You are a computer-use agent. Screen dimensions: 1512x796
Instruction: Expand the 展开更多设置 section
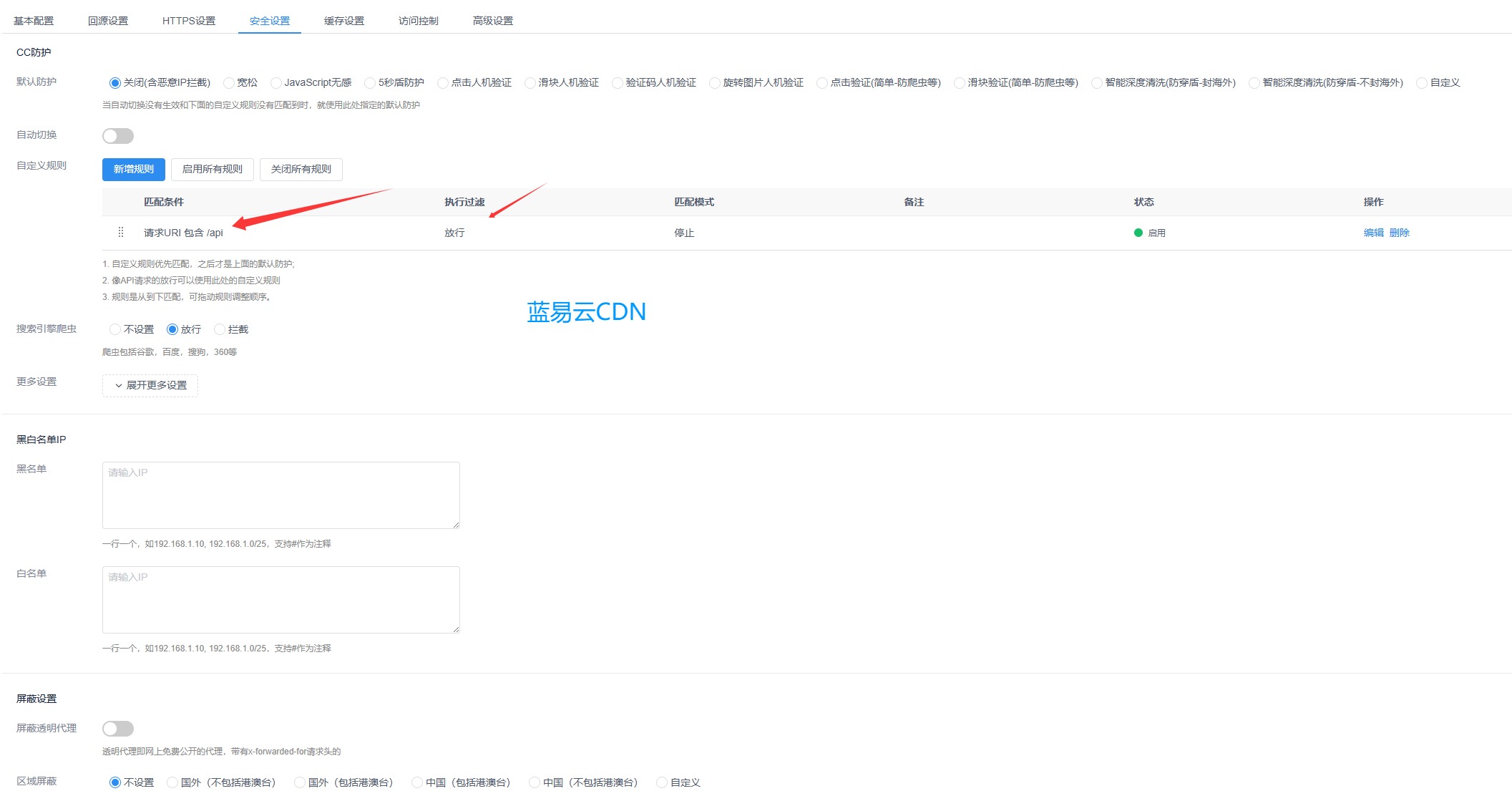(x=150, y=385)
